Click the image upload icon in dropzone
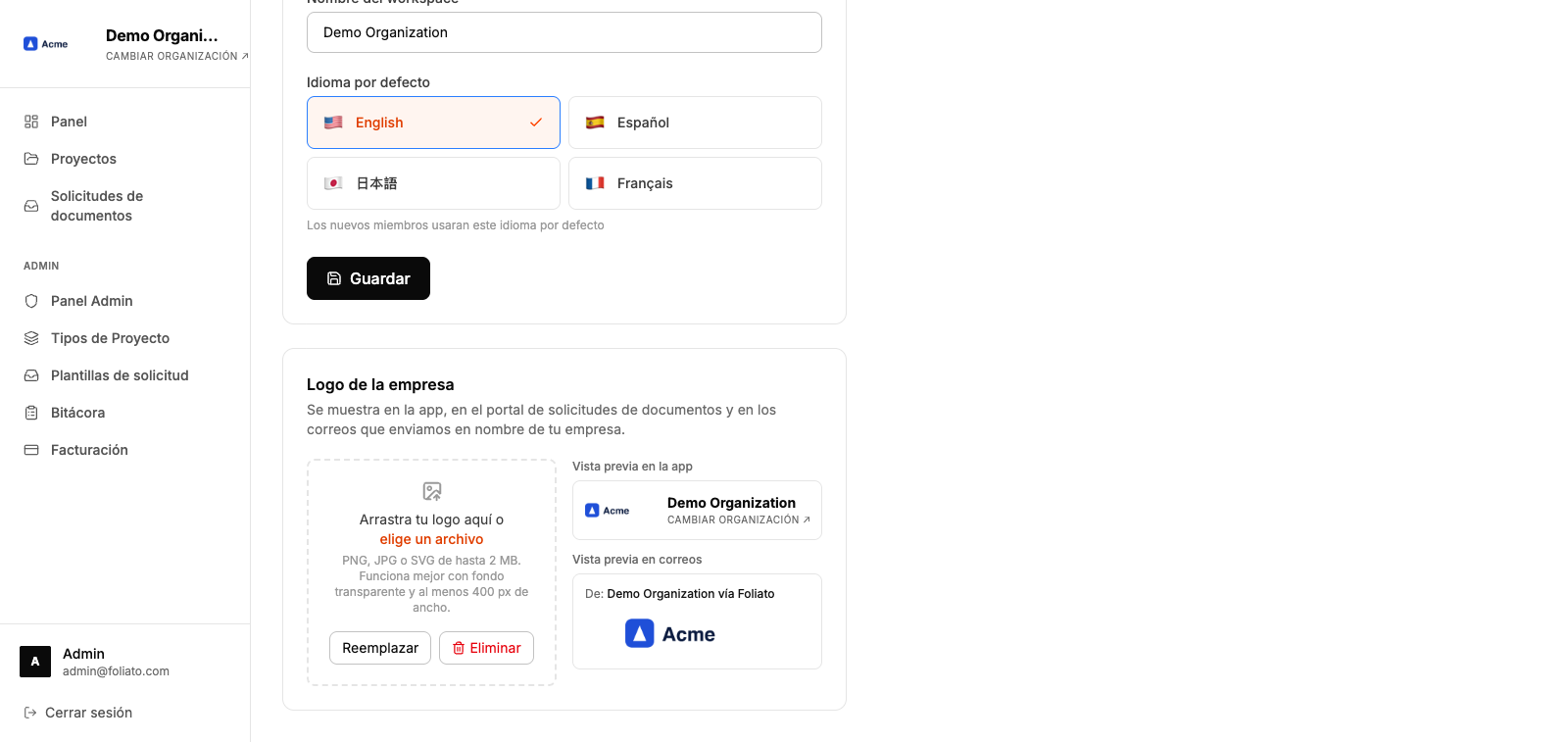 pos(431,491)
